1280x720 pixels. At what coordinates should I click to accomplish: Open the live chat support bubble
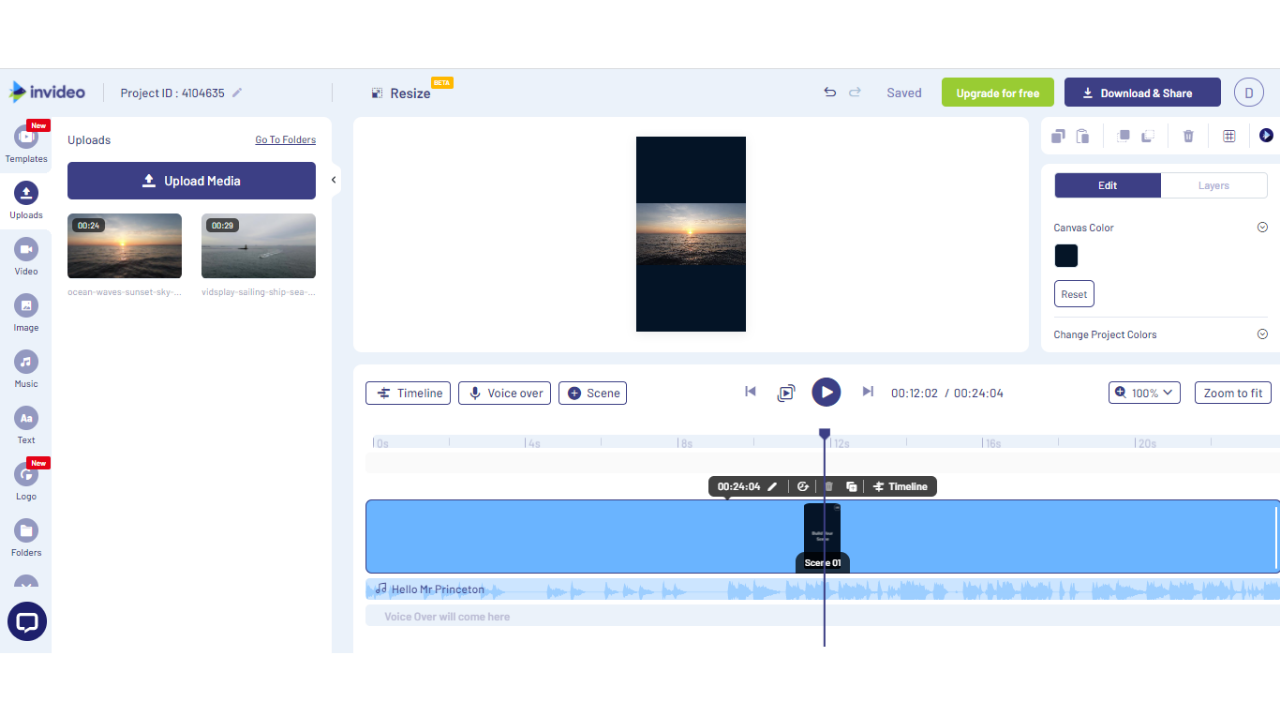[x=27, y=622]
